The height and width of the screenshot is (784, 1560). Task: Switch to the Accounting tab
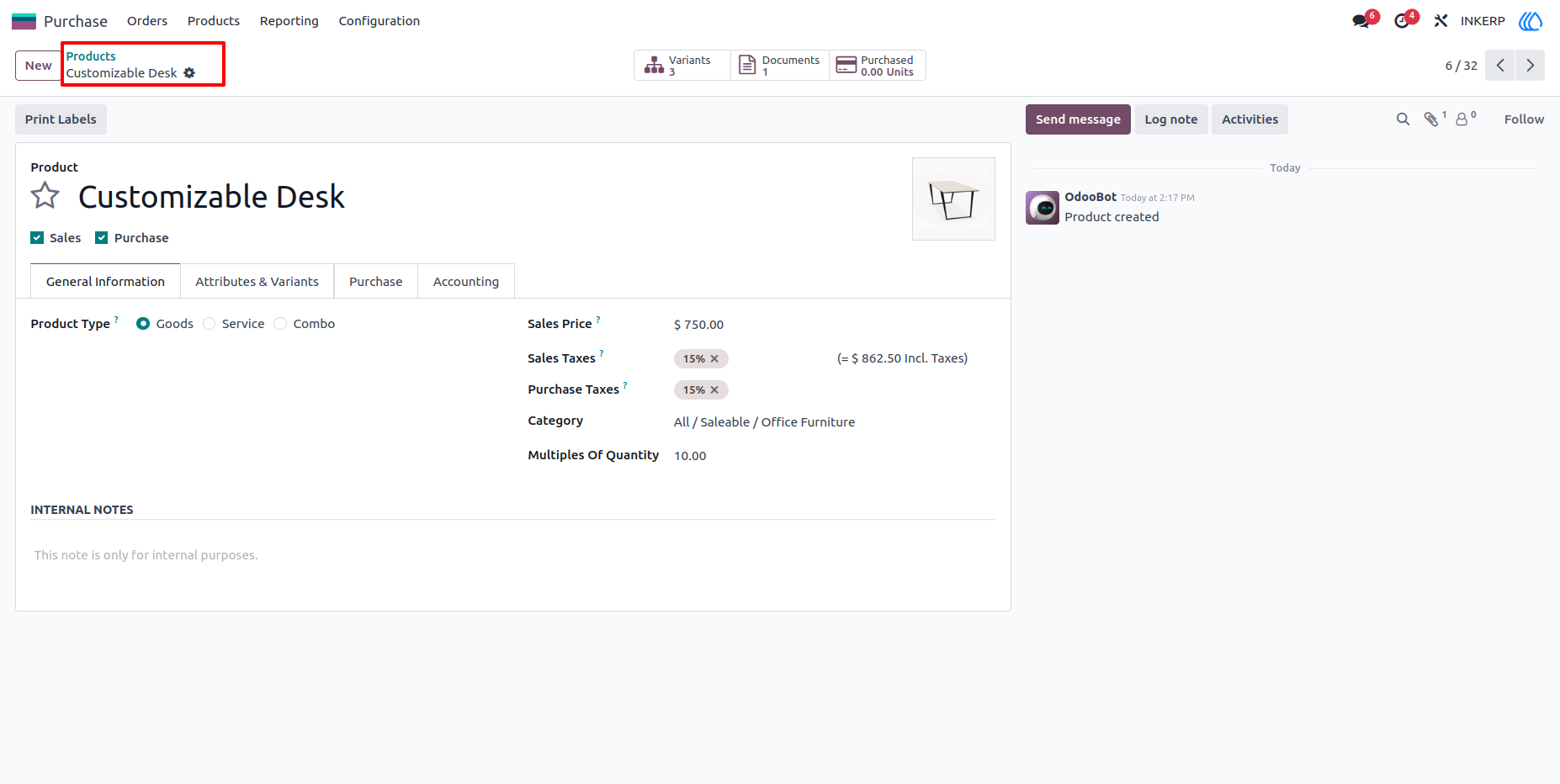(466, 282)
